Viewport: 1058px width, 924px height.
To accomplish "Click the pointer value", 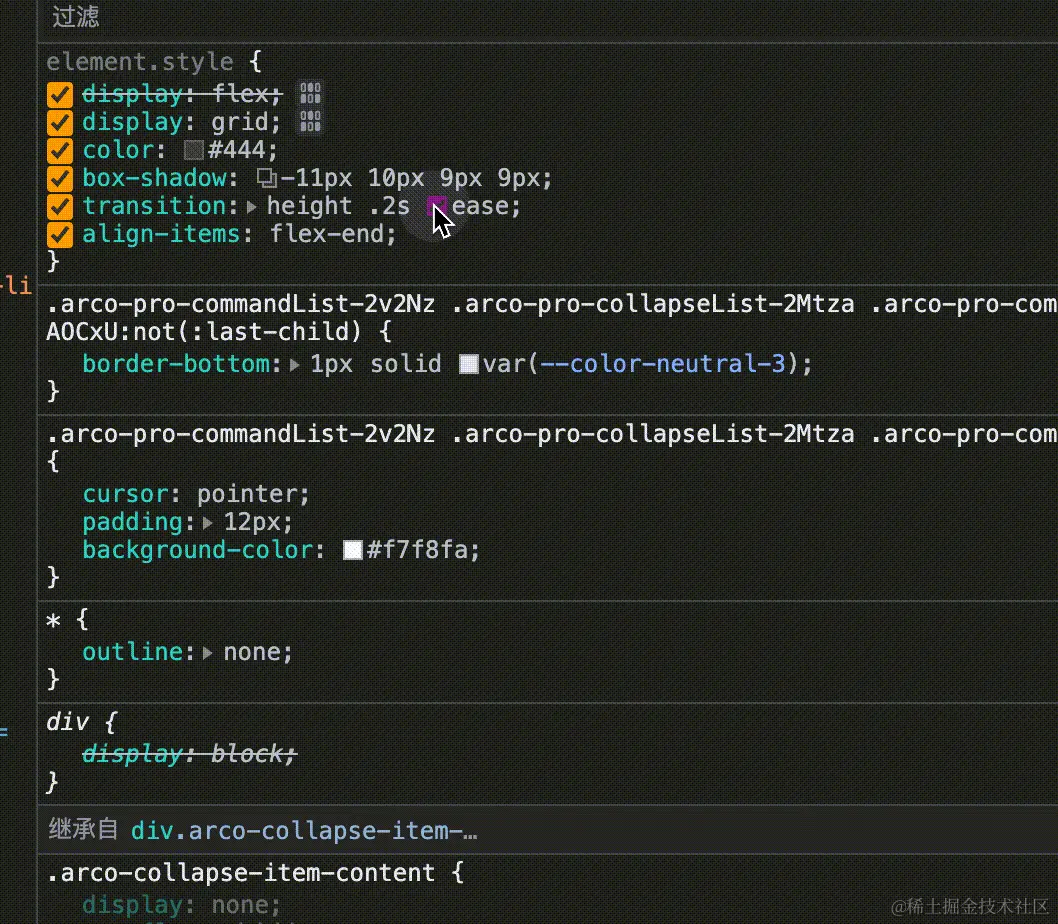I will [x=247, y=494].
